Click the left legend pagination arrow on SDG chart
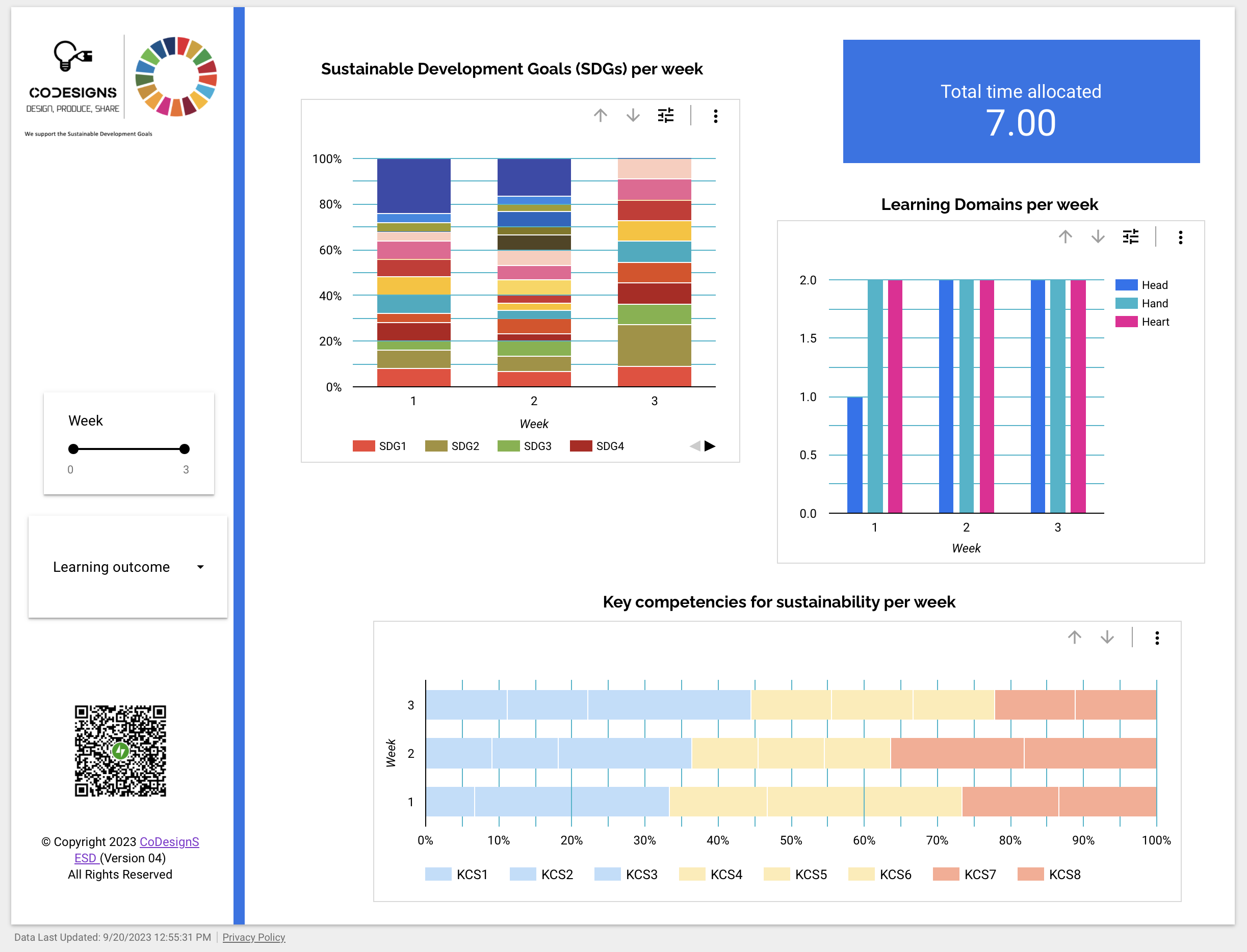This screenshot has width=1247, height=952. click(695, 446)
